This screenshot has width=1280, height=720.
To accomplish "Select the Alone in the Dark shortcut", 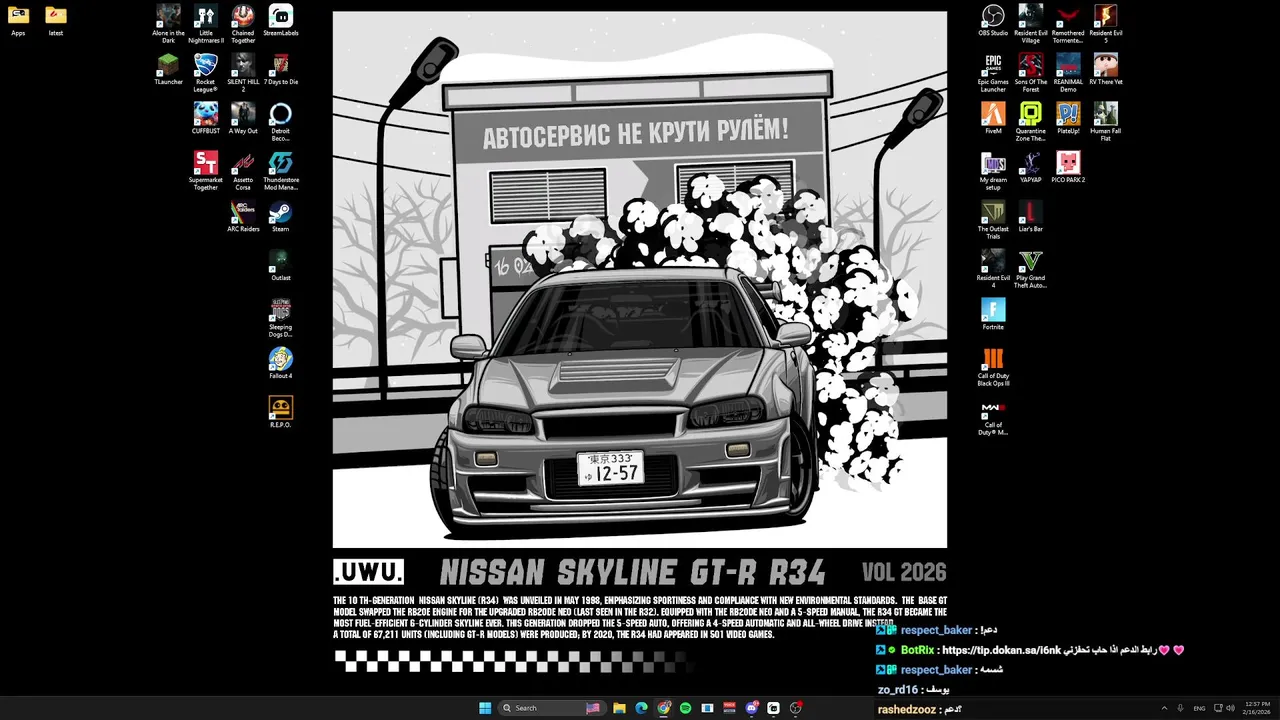I will coord(168,24).
